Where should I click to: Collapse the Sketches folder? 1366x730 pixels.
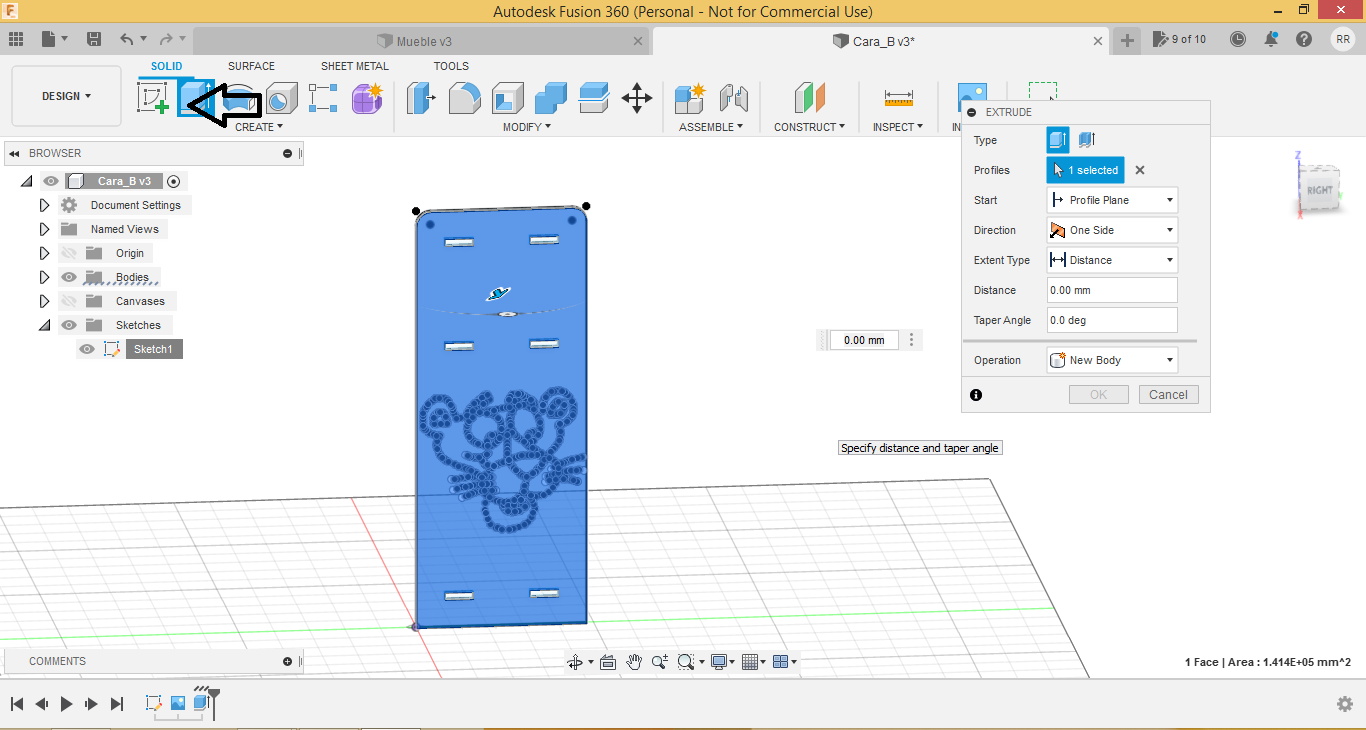44,325
